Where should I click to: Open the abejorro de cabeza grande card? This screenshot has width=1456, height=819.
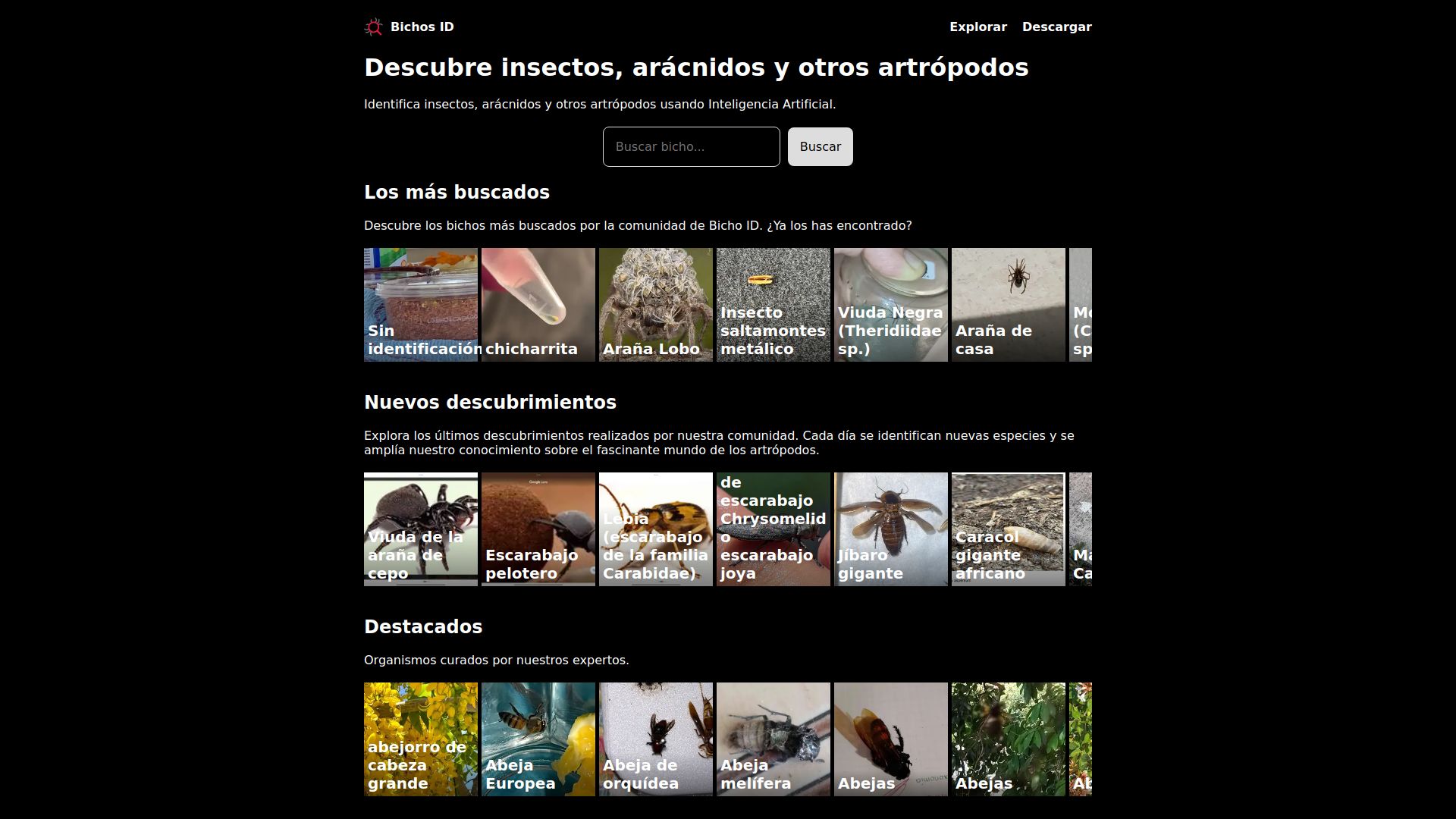tap(421, 739)
